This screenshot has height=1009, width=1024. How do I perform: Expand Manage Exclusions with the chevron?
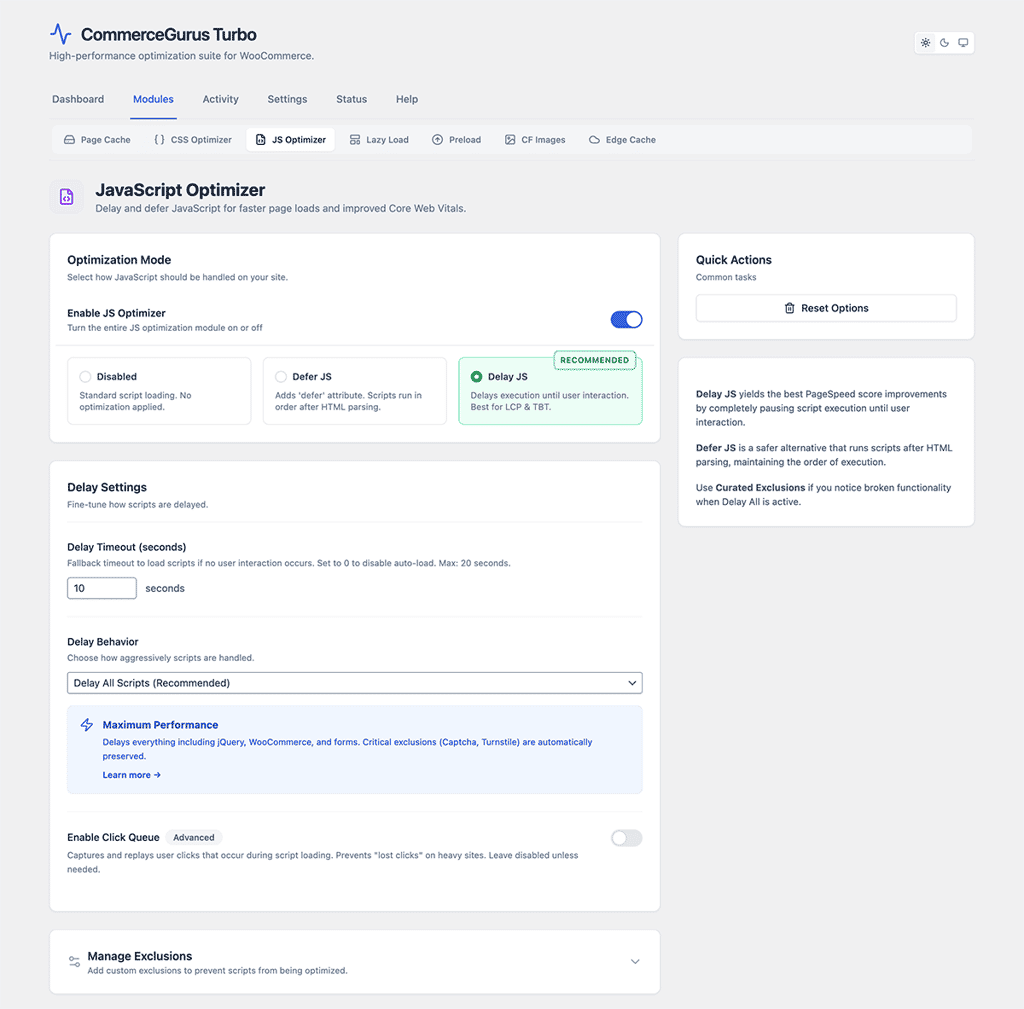coord(635,962)
